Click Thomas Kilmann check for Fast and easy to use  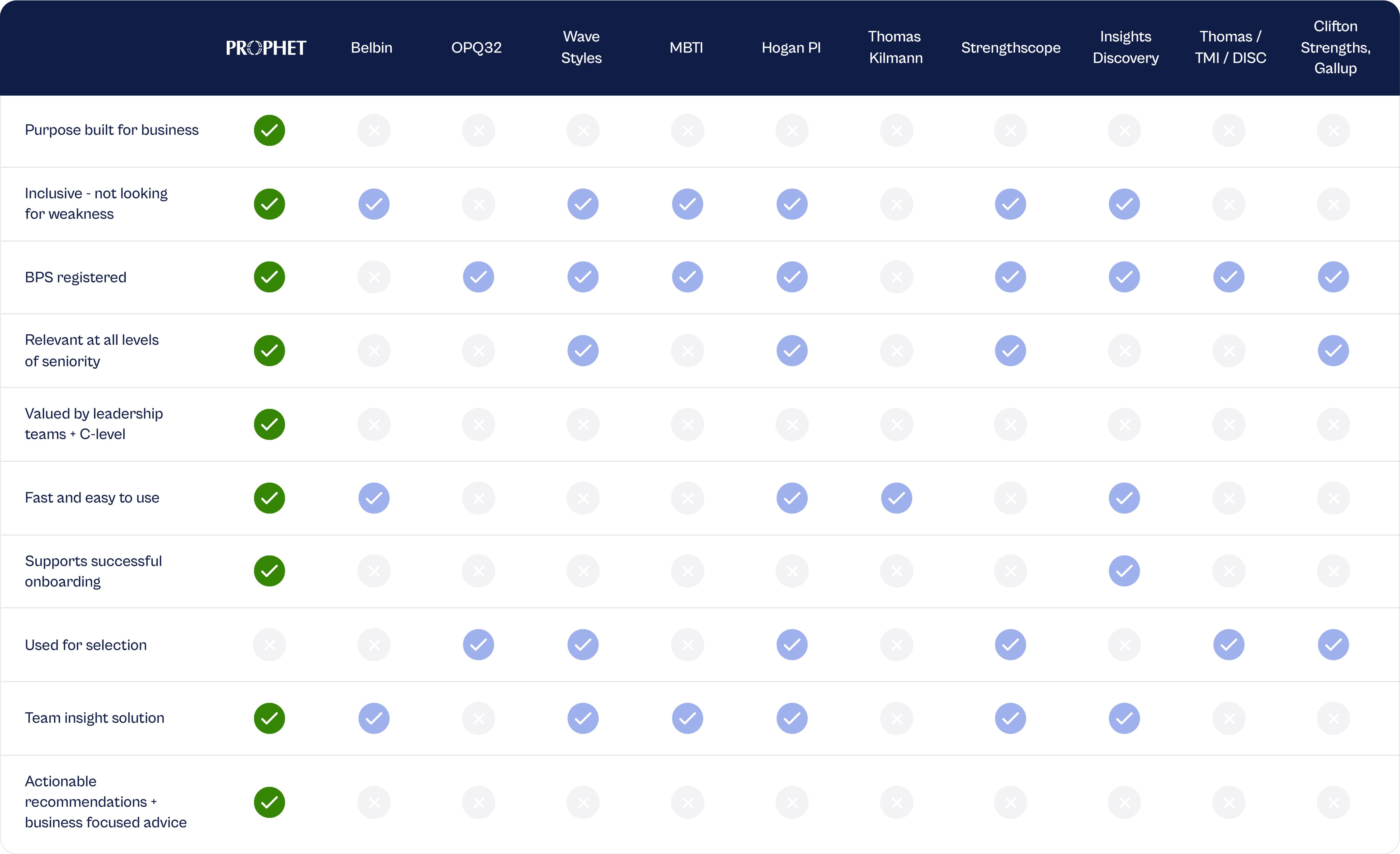pos(897,498)
